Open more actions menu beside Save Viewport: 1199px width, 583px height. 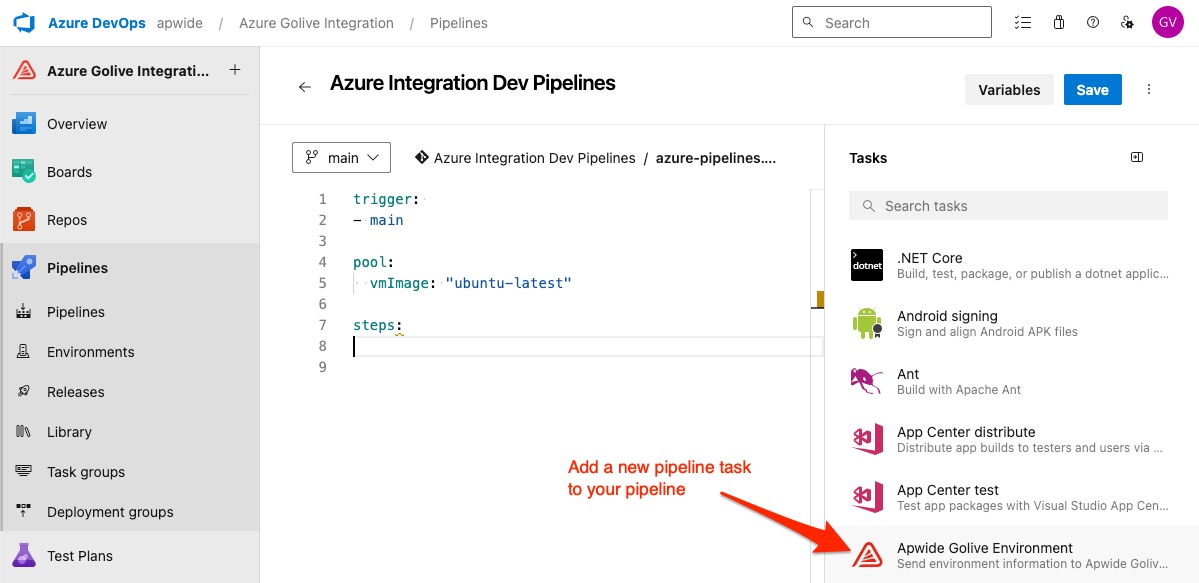pos(1149,89)
